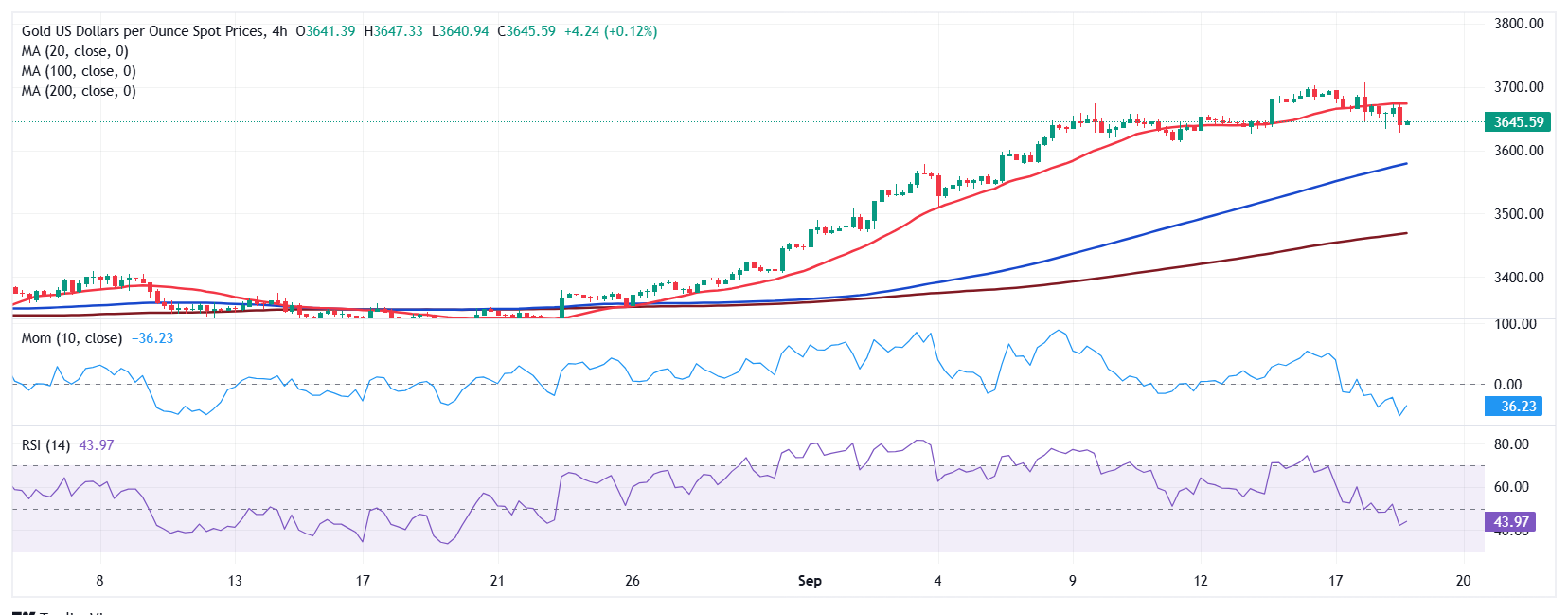This screenshot has height=615, width=1568.
Task: Click the blue -36.23 momentum value tag
Action: coord(1515,407)
